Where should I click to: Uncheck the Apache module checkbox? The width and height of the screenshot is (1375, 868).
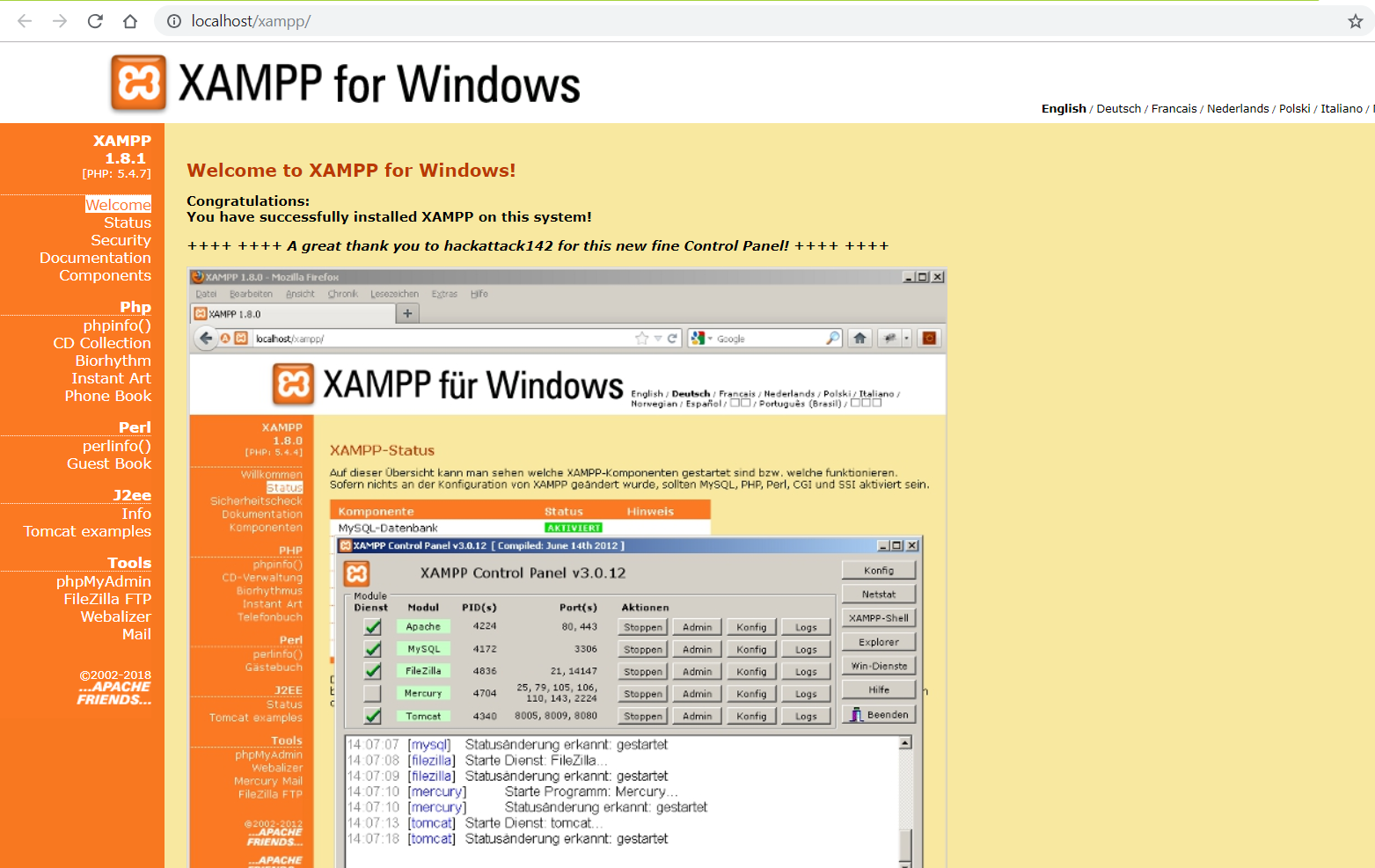371,626
